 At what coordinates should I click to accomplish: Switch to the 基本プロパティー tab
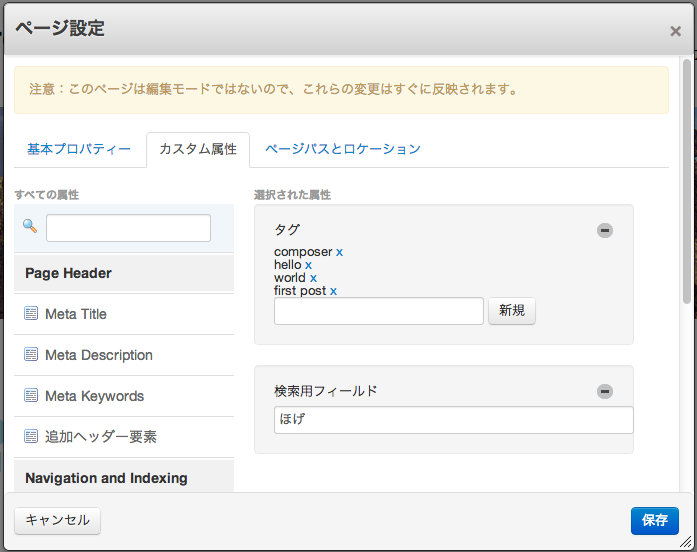tap(79, 149)
